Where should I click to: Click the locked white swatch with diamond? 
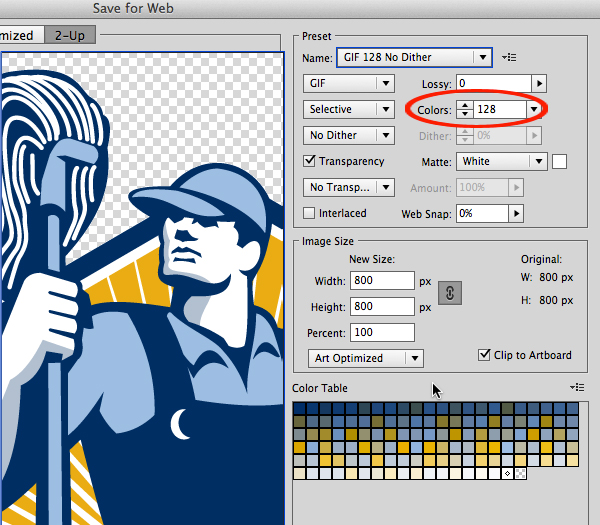click(507, 473)
